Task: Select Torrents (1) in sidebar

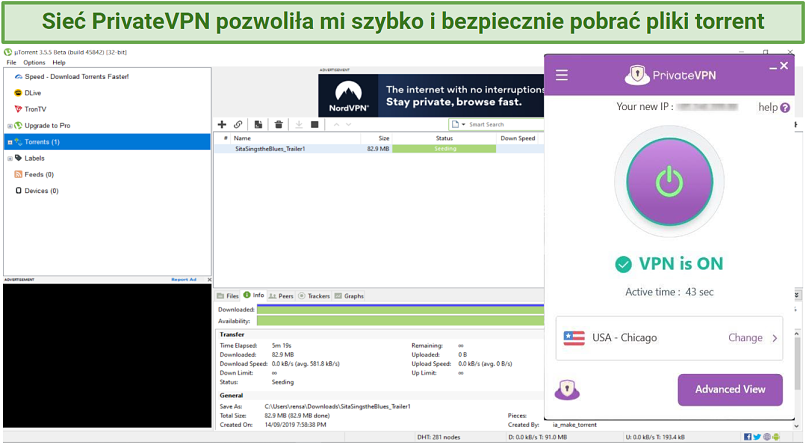Action: click(x=107, y=142)
